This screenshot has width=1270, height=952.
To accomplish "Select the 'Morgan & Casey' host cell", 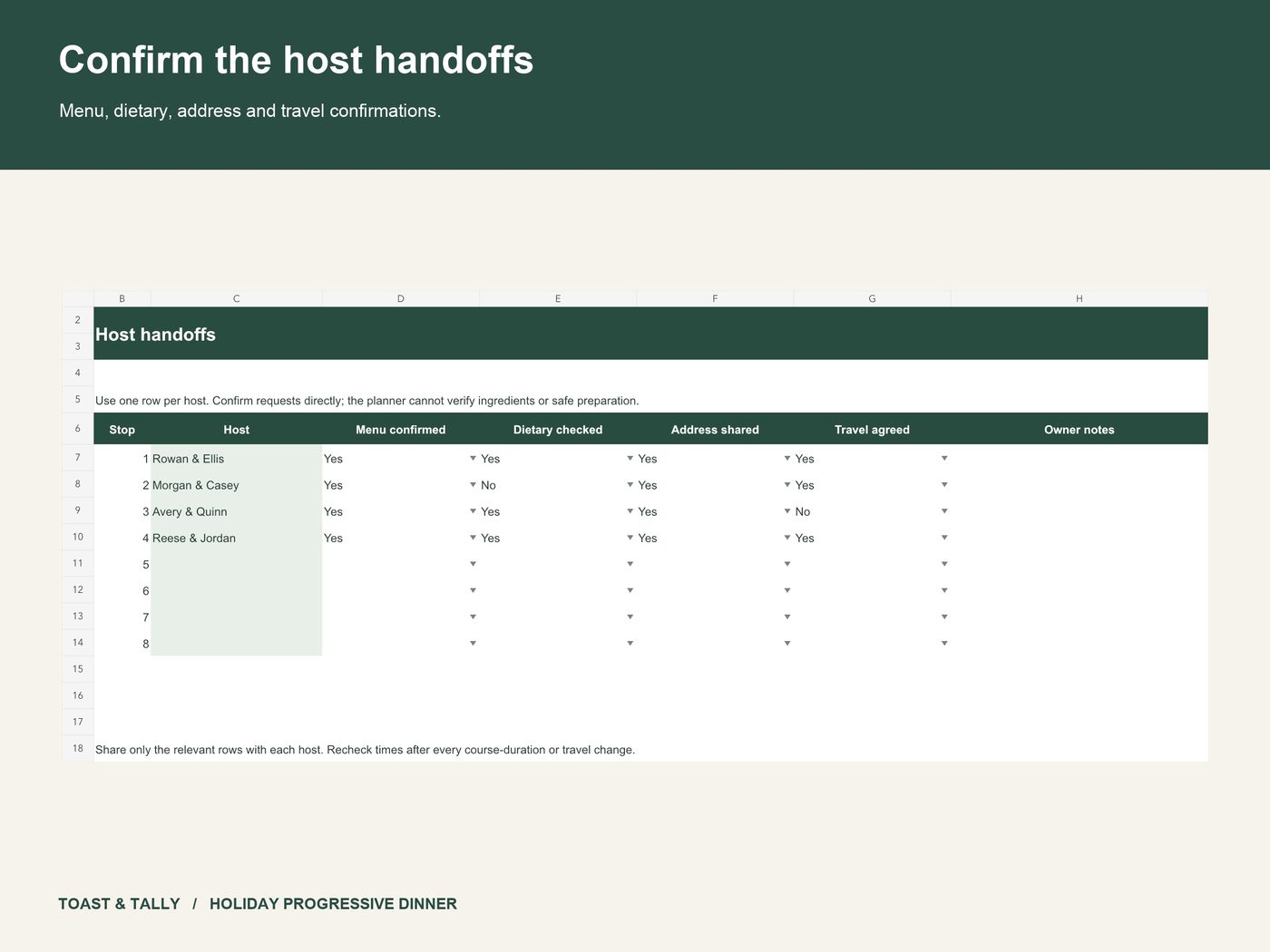I will point(237,485).
